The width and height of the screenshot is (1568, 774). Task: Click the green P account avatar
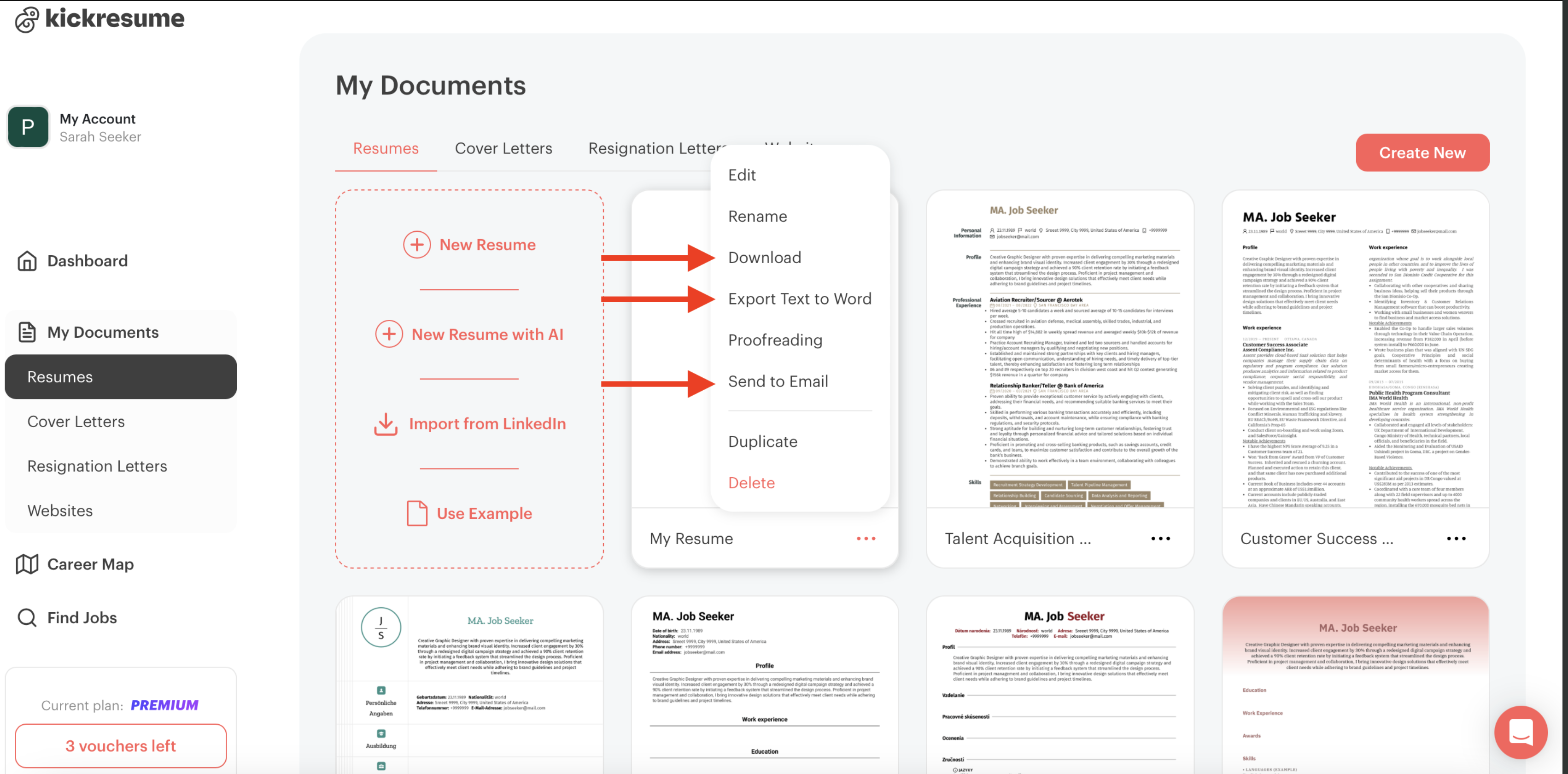pos(28,127)
